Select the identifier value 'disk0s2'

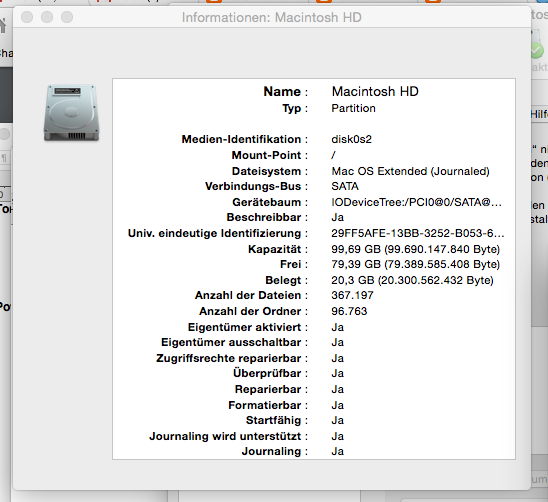(x=351, y=139)
